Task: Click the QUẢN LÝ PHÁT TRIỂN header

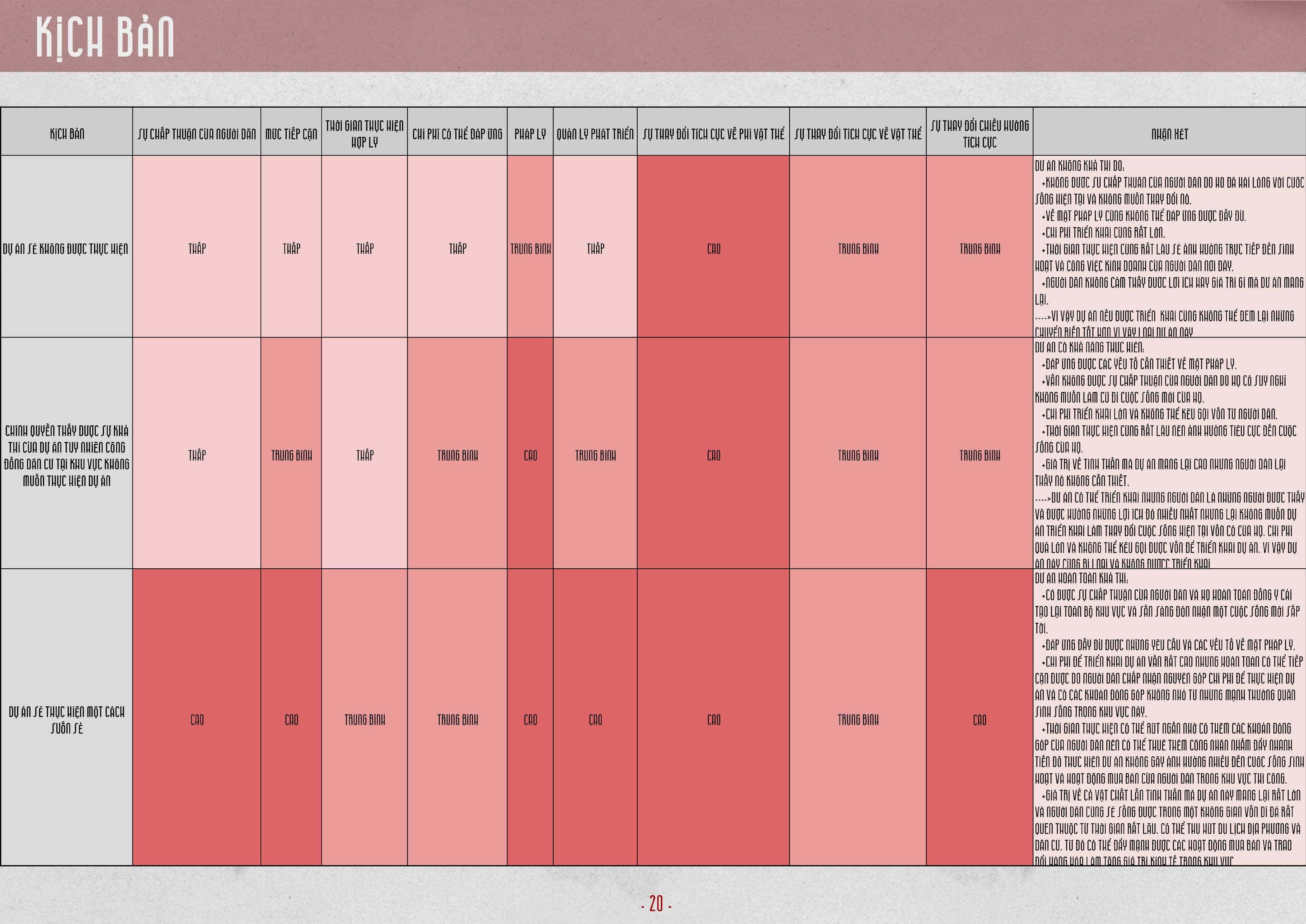Action: pos(595,134)
